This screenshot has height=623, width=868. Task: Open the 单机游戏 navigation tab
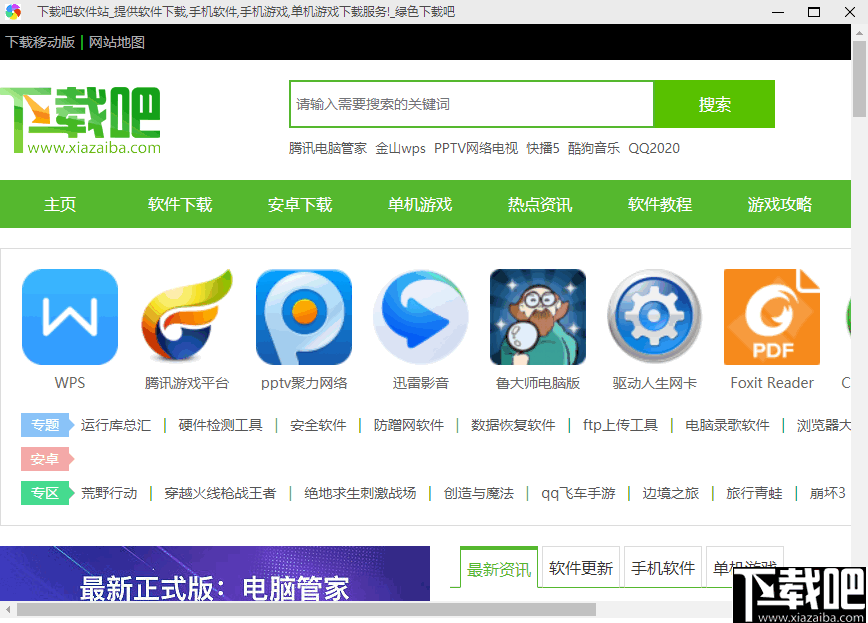pyautogui.click(x=419, y=204)
